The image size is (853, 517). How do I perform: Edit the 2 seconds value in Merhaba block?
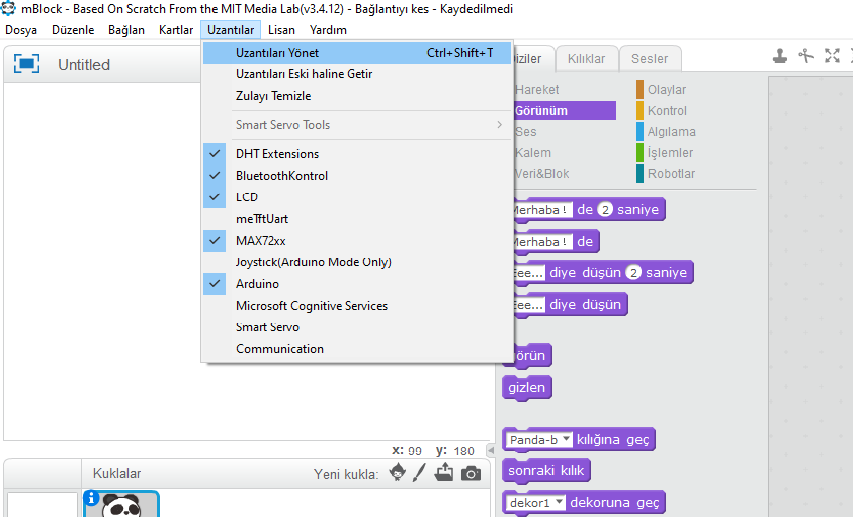(x=605, y=210)
